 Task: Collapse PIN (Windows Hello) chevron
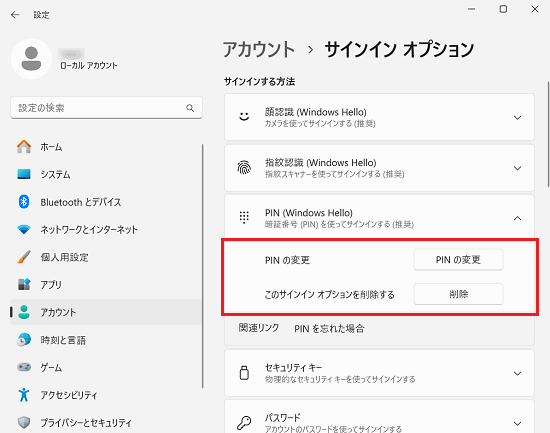[517, 218]
